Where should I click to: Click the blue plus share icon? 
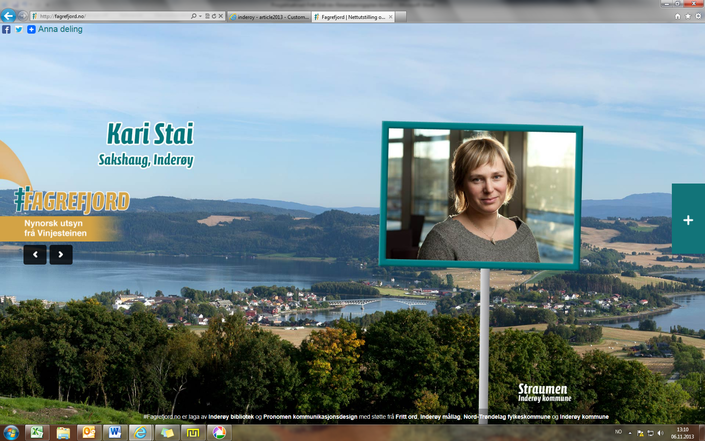click(31, 29)
